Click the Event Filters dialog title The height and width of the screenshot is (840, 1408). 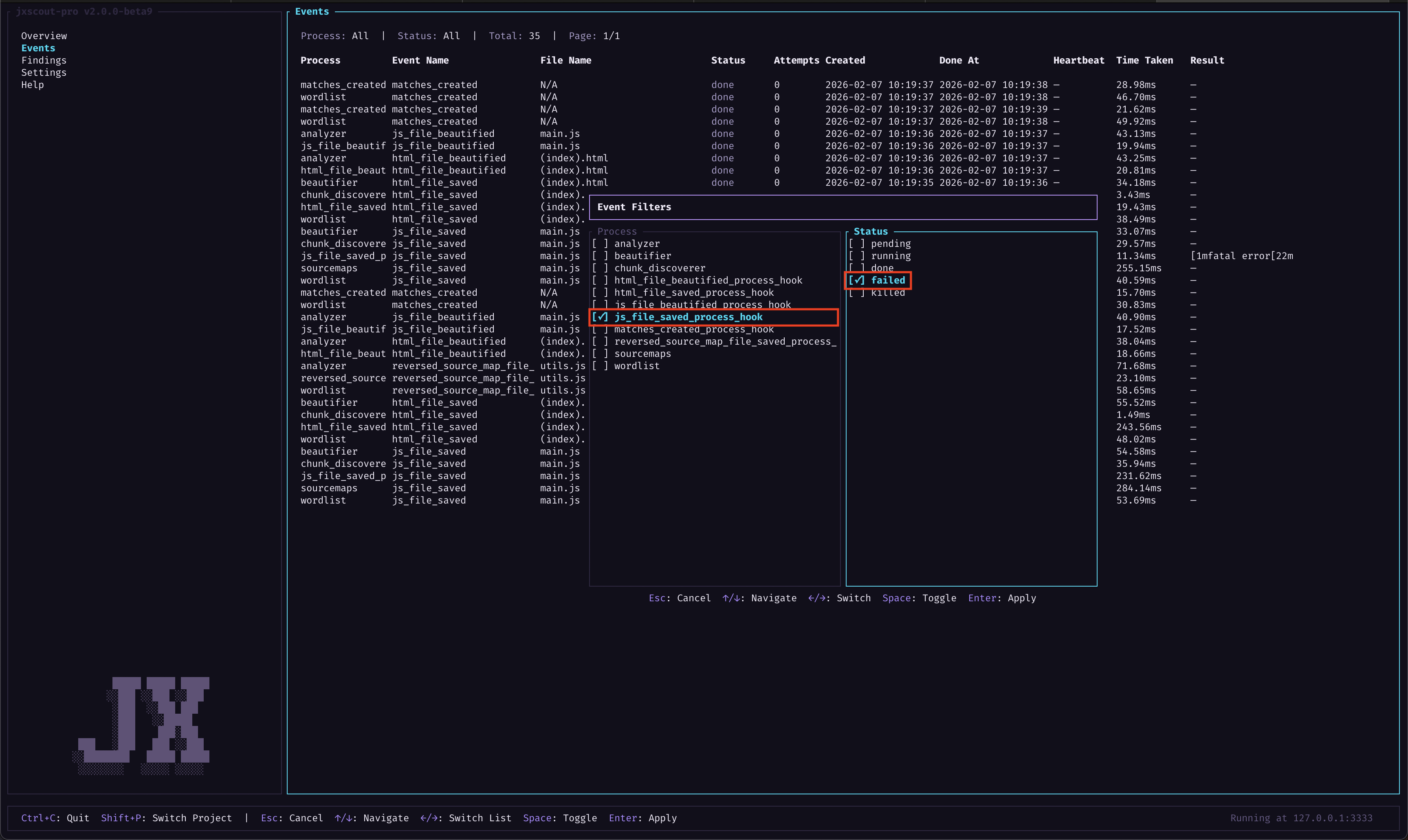point(634,207)
